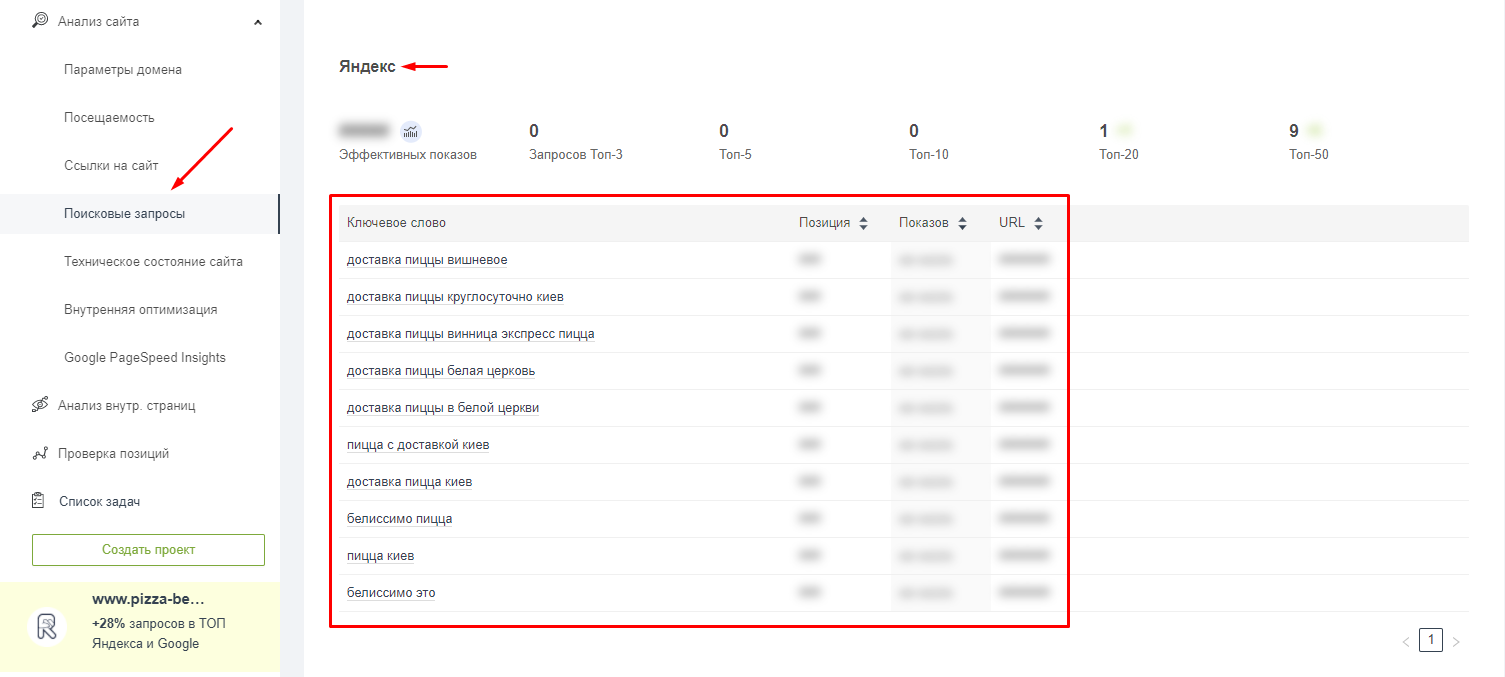Open Параметры домена menu item
Screen dimensions: 1505x677
[123, 70]
